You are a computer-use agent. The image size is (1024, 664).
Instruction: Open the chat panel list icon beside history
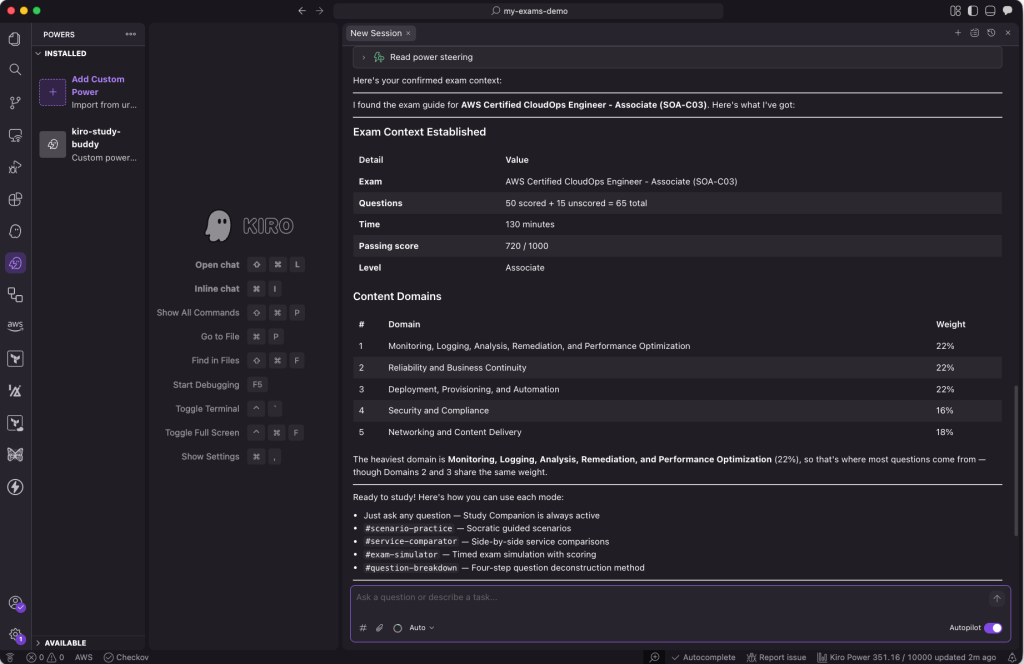tap(974, 33)
